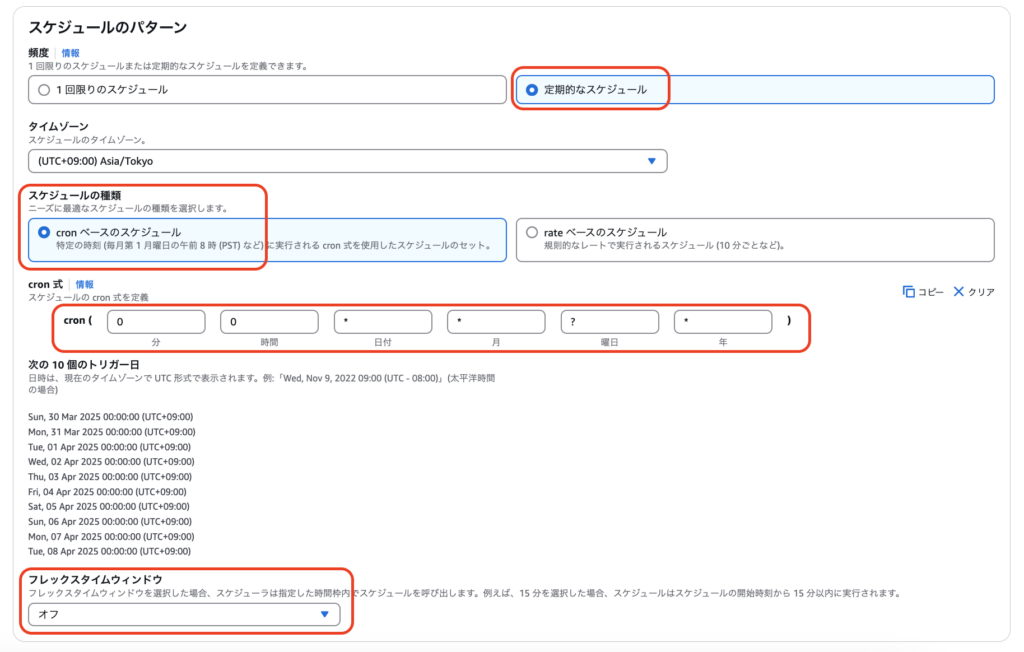This screenshot has width=1024, height=652.
Task: Click the 年 (year) cron input field
Action: point(723,322)
